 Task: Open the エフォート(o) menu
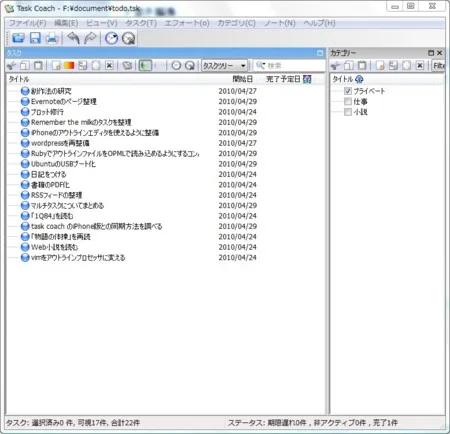point(187,23)
